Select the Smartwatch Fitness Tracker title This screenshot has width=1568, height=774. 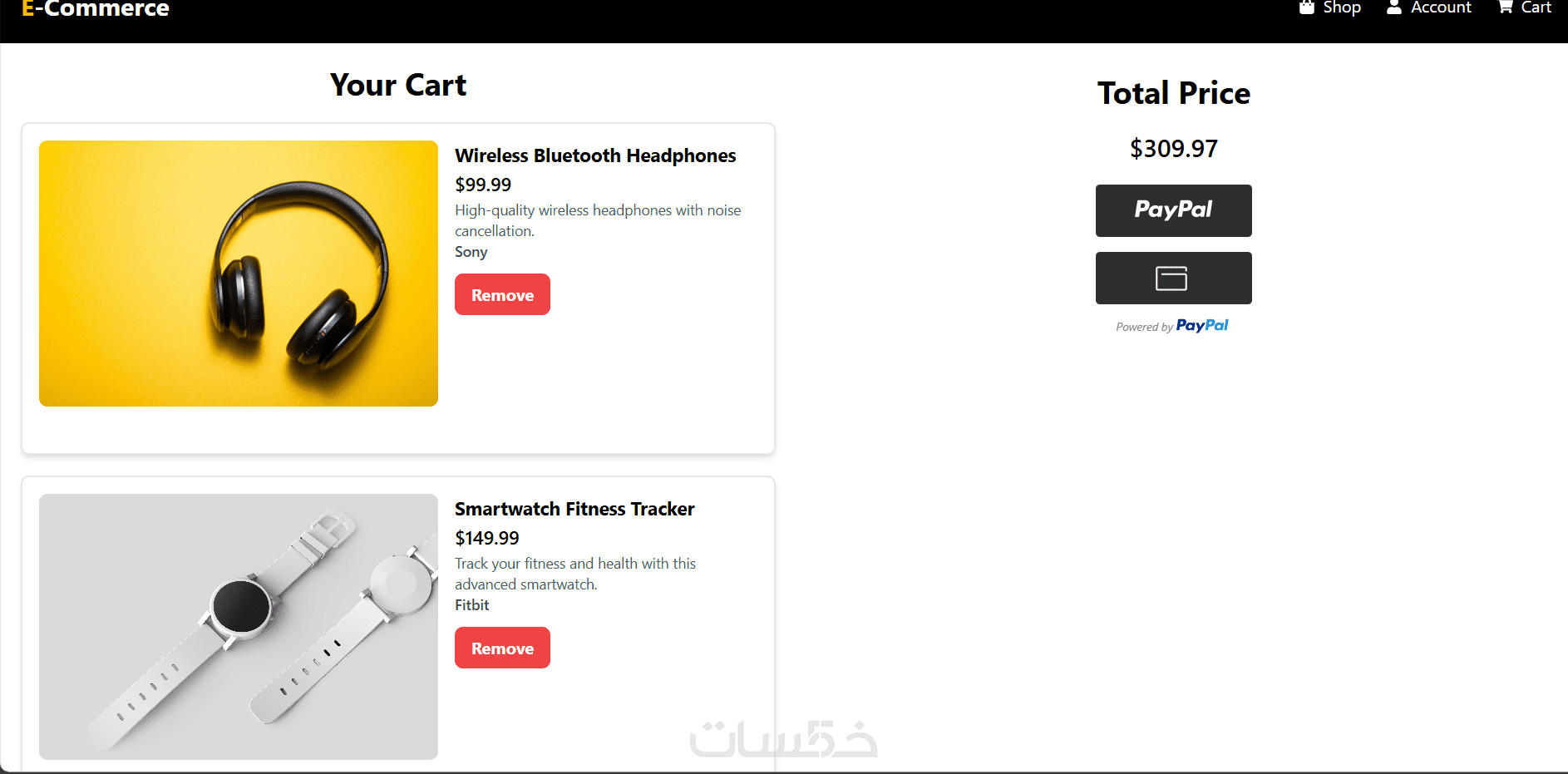pyautogui.click(x=574, y=509)
